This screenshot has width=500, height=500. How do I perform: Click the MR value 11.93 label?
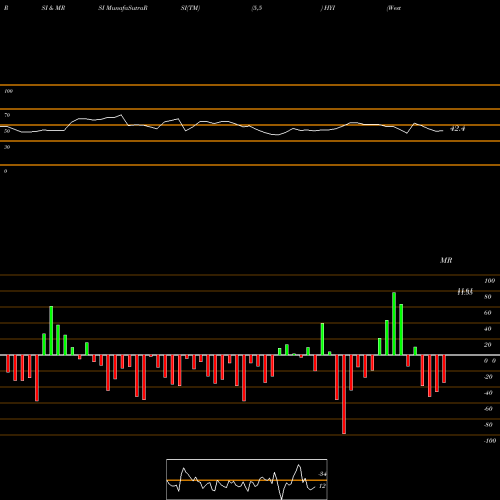click(465, 292)
